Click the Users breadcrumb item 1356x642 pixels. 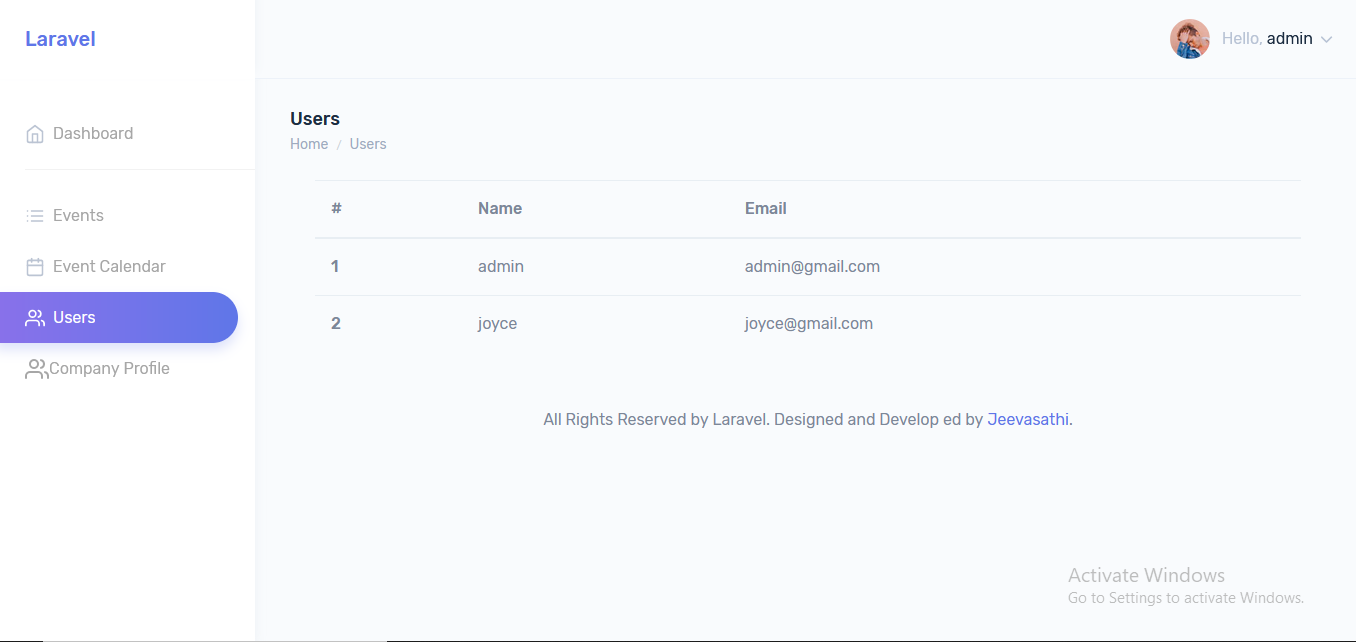pyautogui.click(x=368, y=144)
